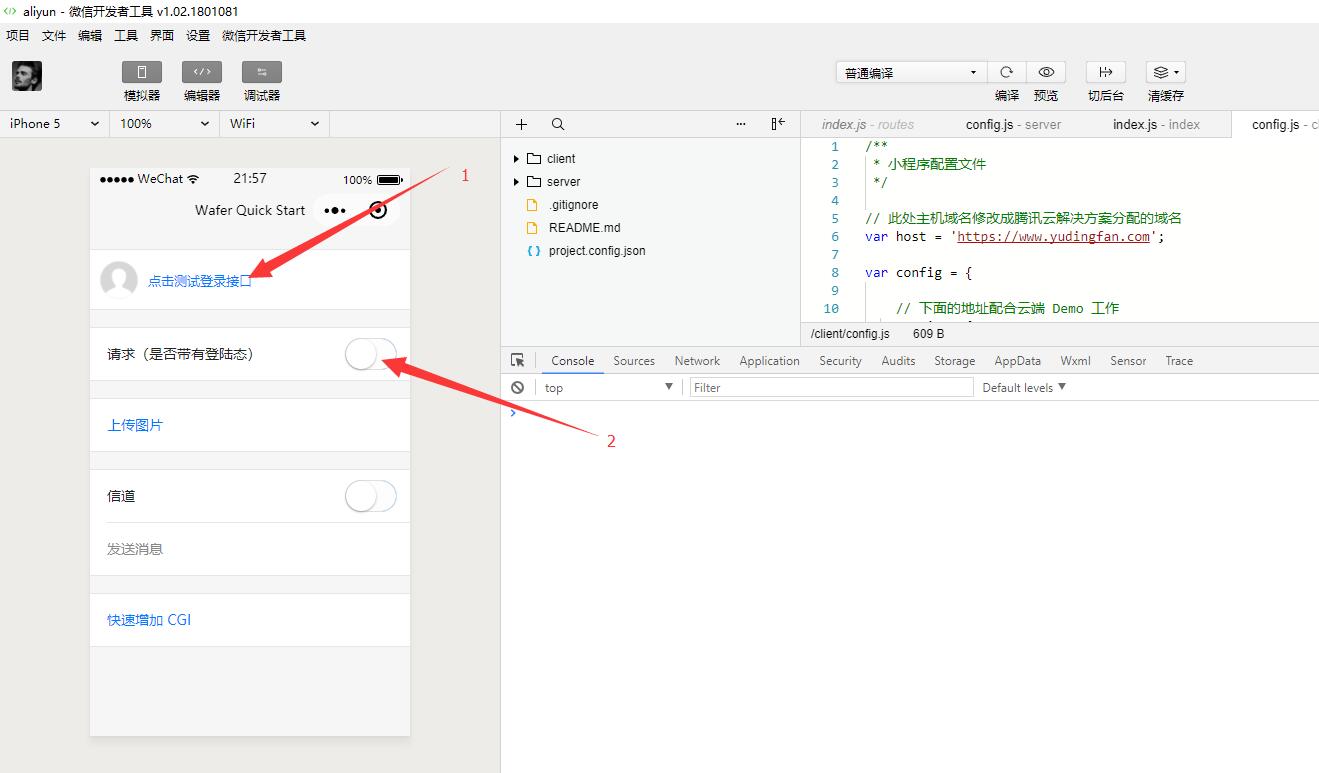Click the Editor (编辑器) toolbar icon
This screenshot has height=773, width=1319.
[x=202, y=72]
